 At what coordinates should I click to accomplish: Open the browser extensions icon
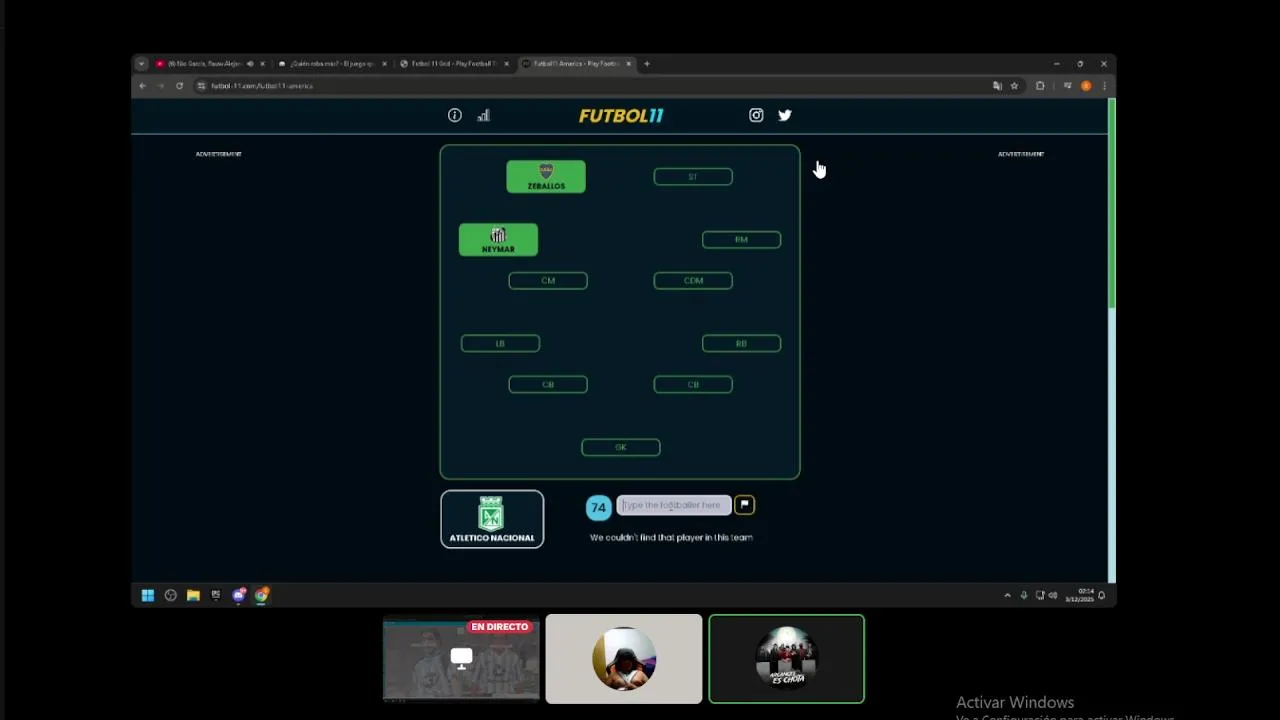[x=1040, y=86]
